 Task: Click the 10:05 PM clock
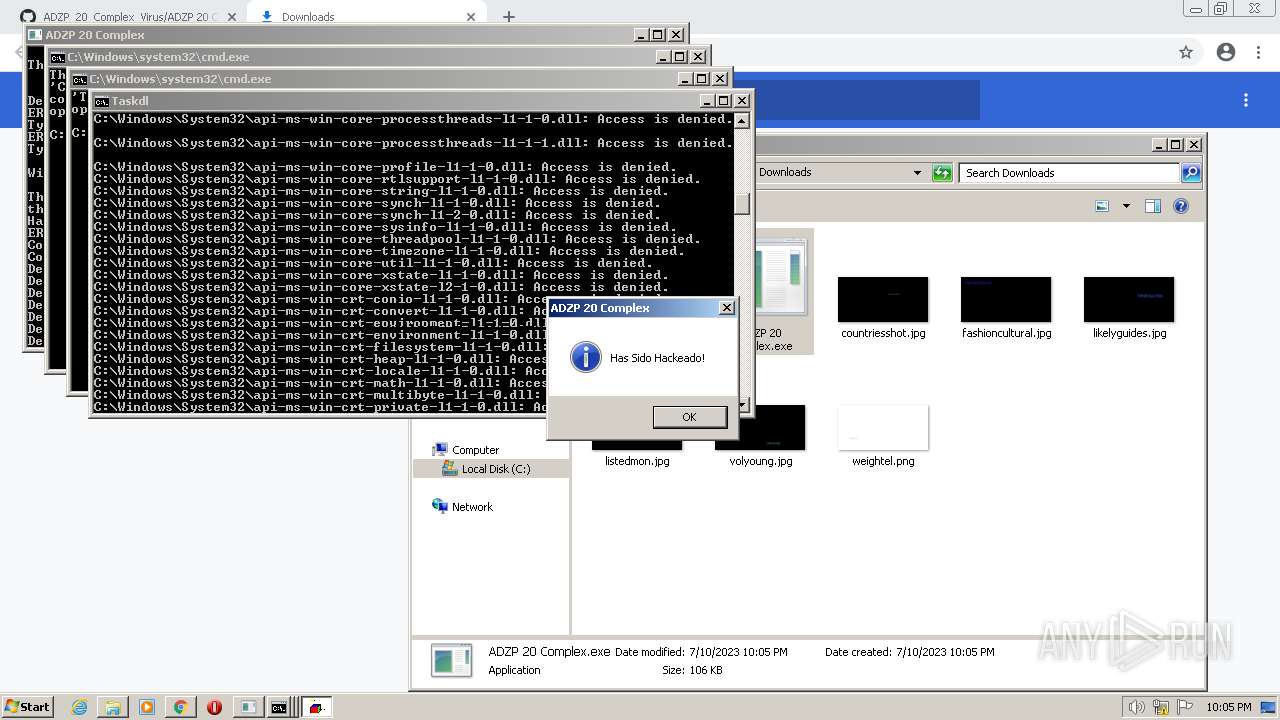point(1229,707)
